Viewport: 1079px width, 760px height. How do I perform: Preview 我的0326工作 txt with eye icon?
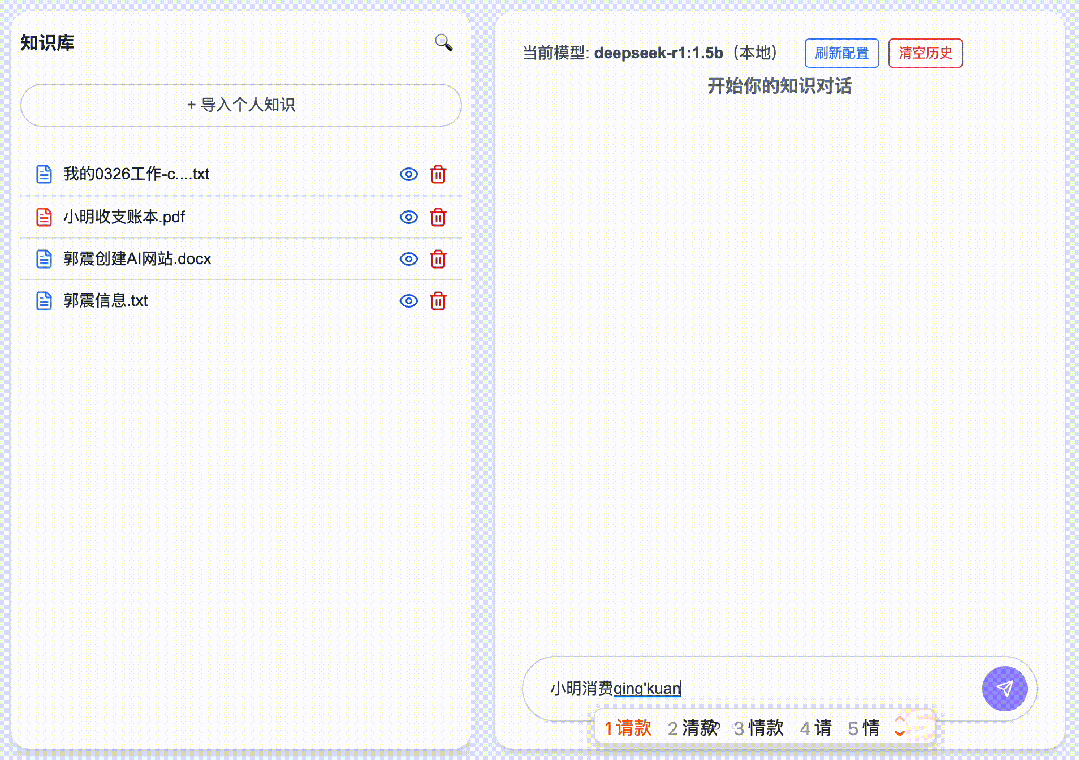408,174
